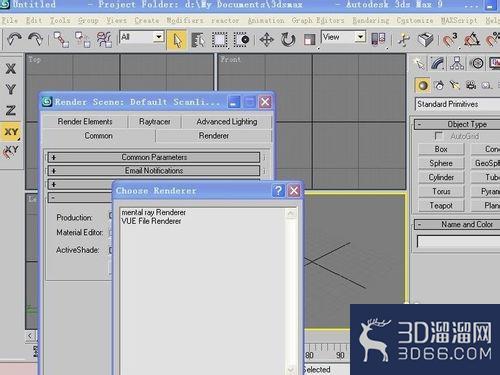Screen dimensions: 500x375
Task: Click the object name input field
Action: click(458, 241)
